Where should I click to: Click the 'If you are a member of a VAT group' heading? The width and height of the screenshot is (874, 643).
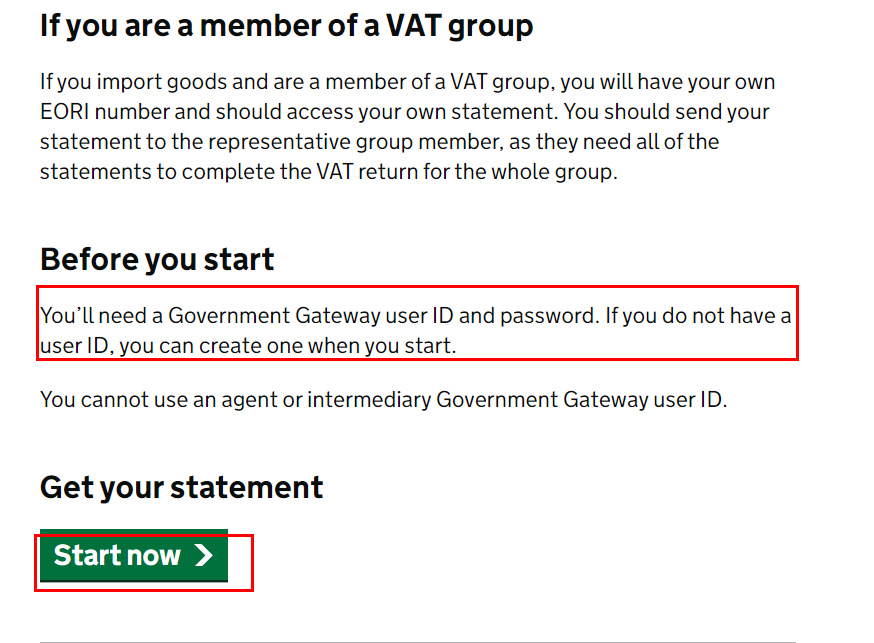coord(287,26)
